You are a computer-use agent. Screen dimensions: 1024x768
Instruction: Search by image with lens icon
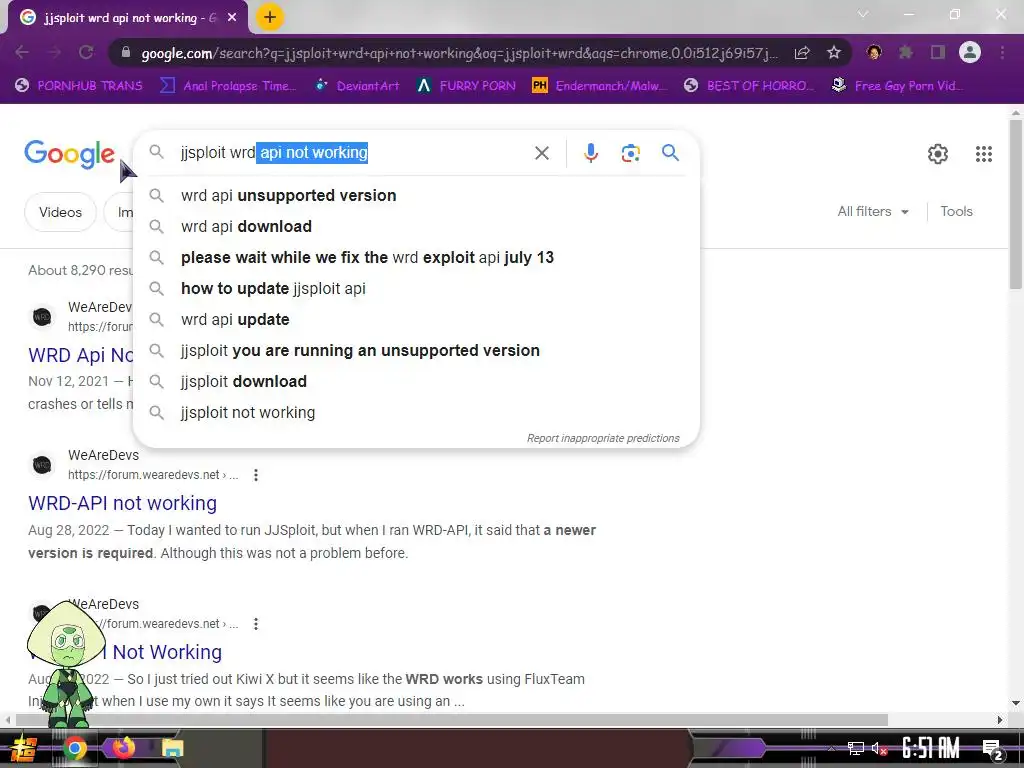pos(630,153)
